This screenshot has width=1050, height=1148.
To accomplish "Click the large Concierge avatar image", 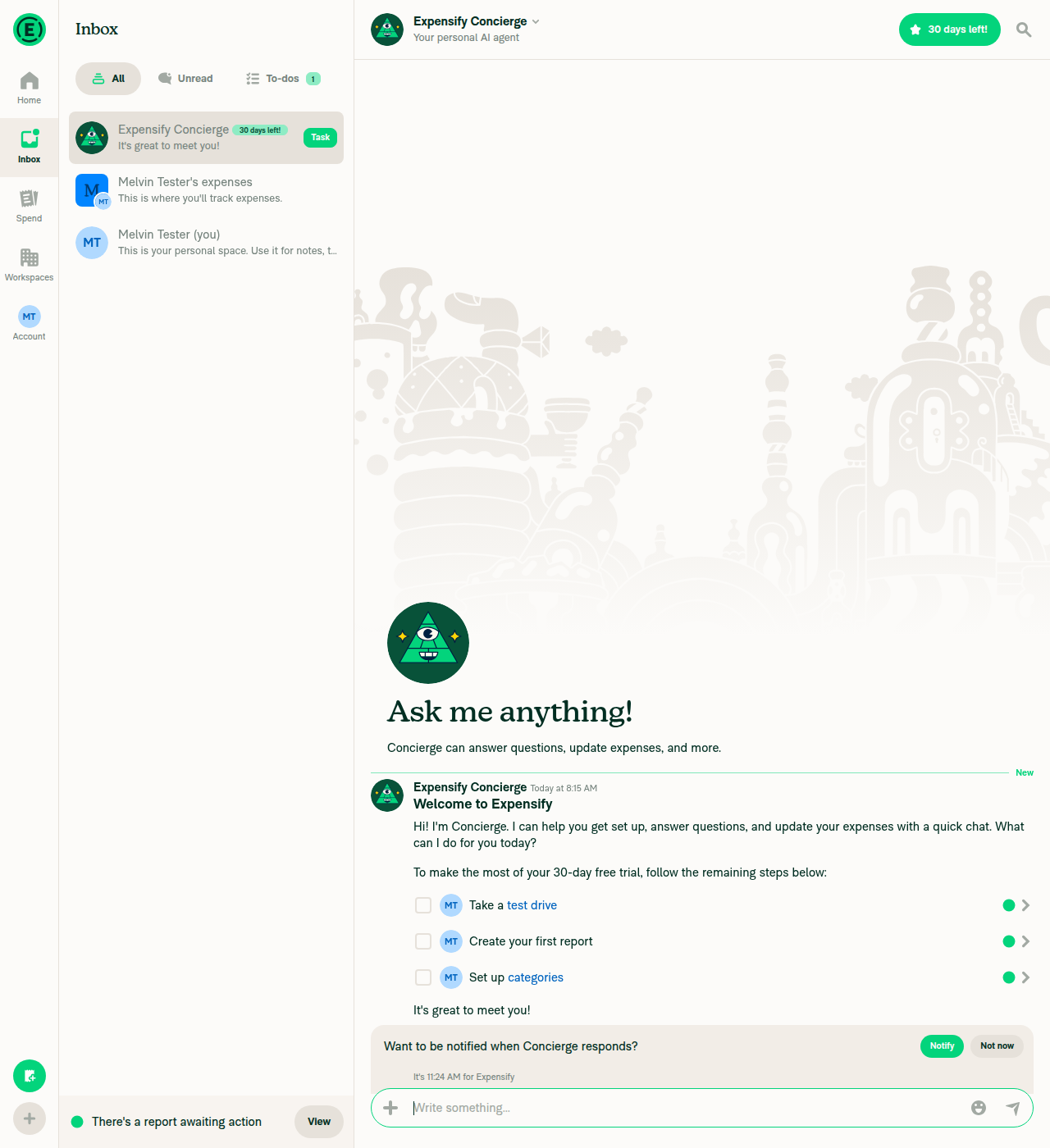I will pyautogui.click(x=428, y=643).
